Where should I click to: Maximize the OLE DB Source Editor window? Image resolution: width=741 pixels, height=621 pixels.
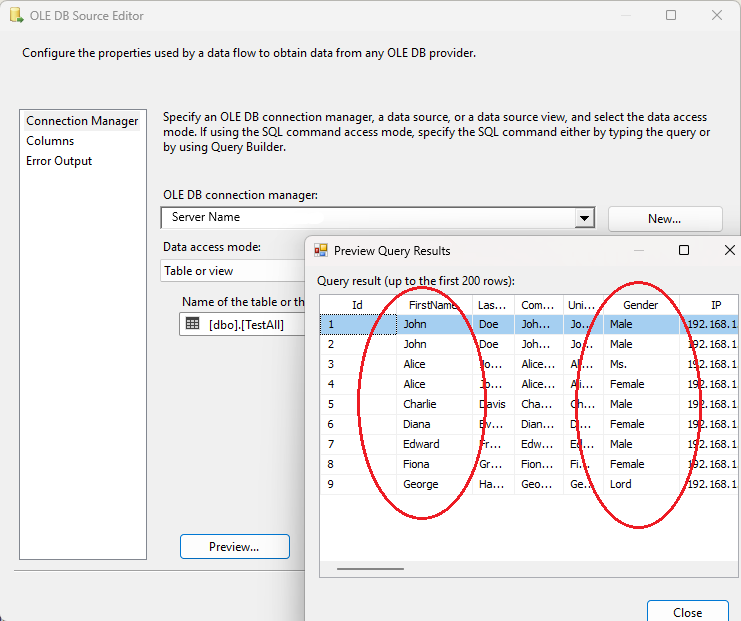(x=671, y=16)
